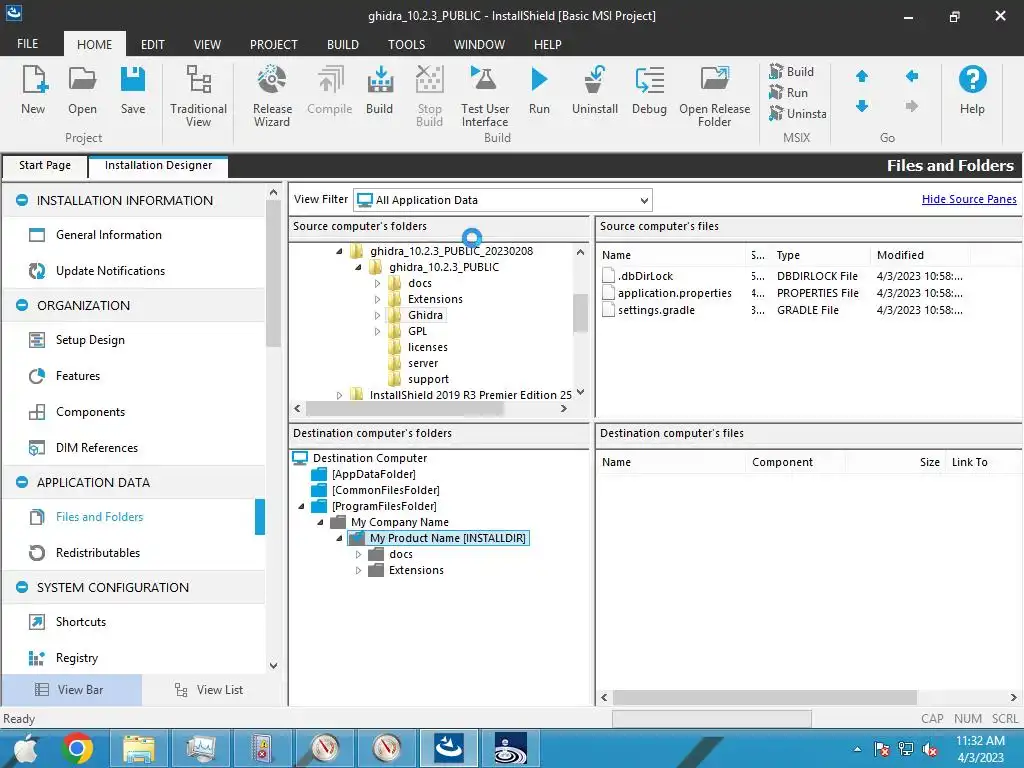Expand the source GPL folder node

click(377, 332)
